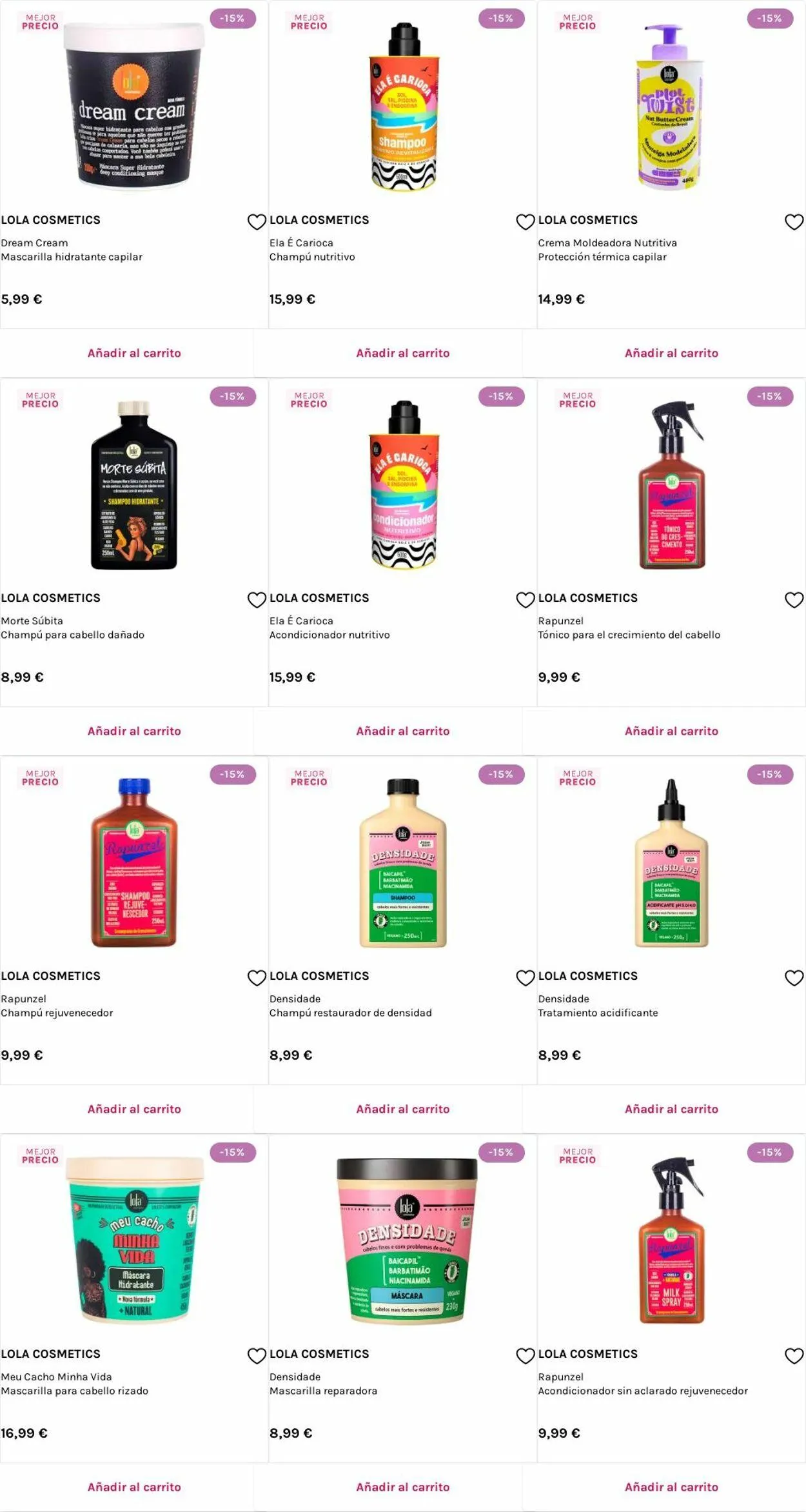Open the Crema Moldeadora Nutritiva product link
Viewport: 806px width, 1512px height.
click(607, 250)
